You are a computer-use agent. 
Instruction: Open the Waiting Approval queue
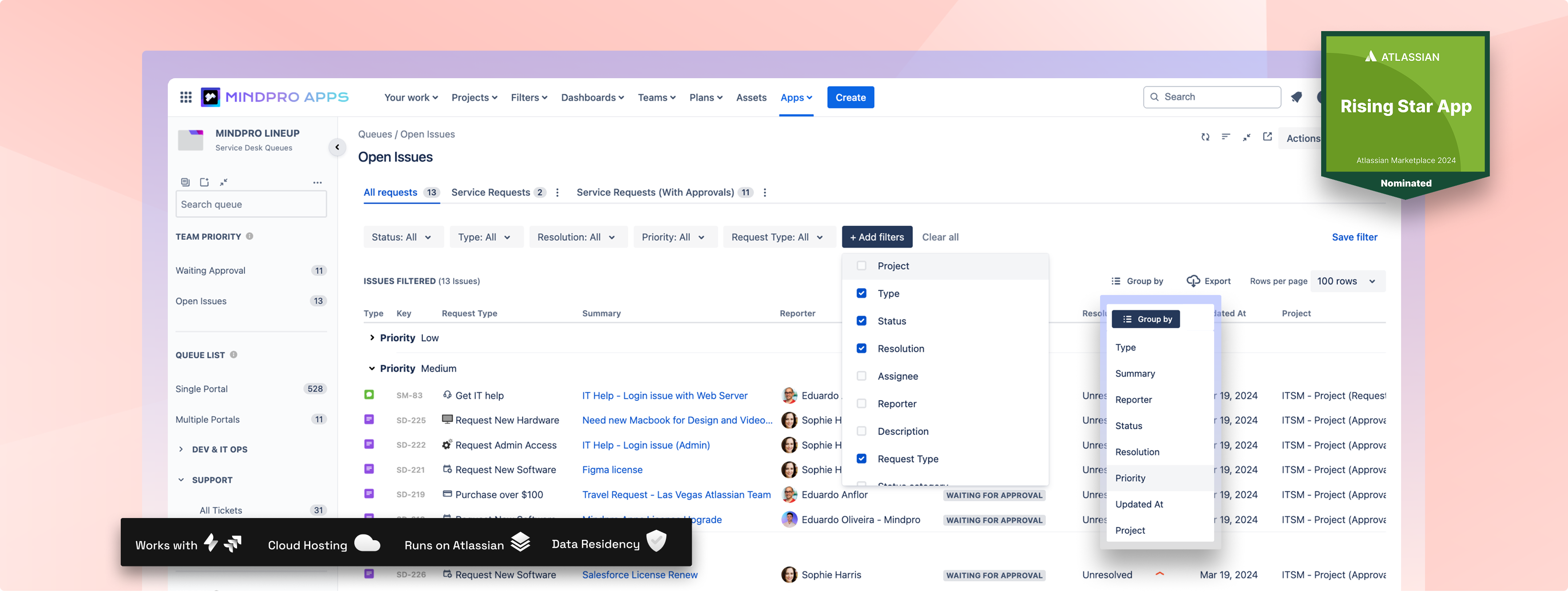click(251, 271)
